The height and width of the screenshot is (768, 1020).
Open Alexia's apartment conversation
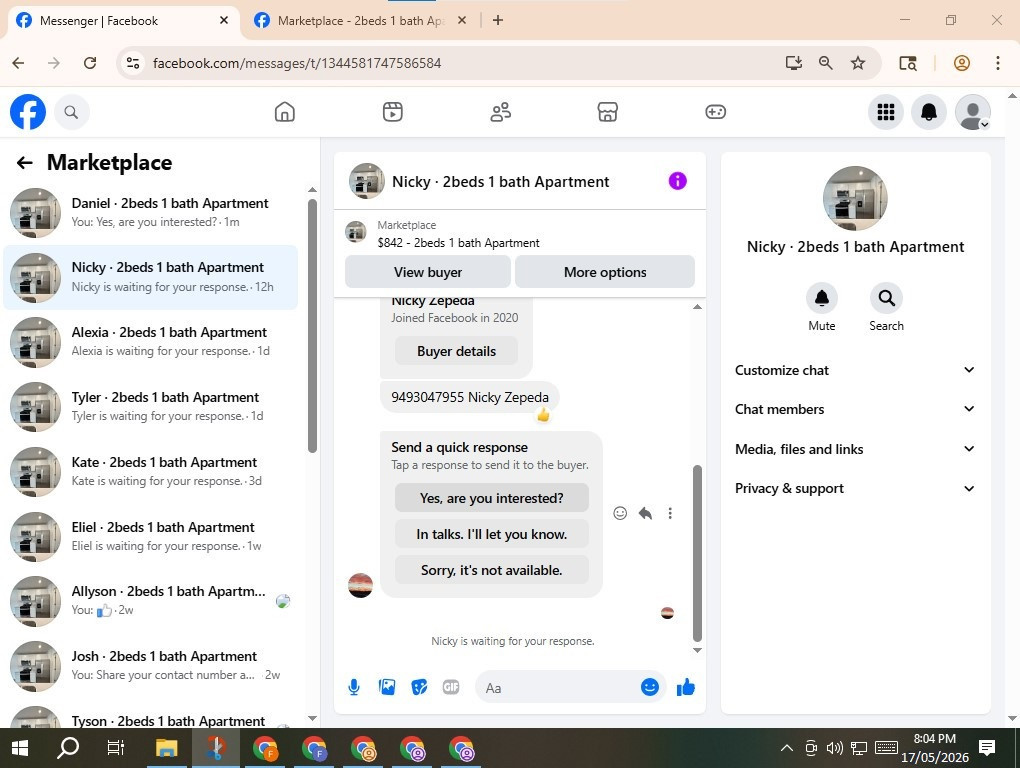151,341
